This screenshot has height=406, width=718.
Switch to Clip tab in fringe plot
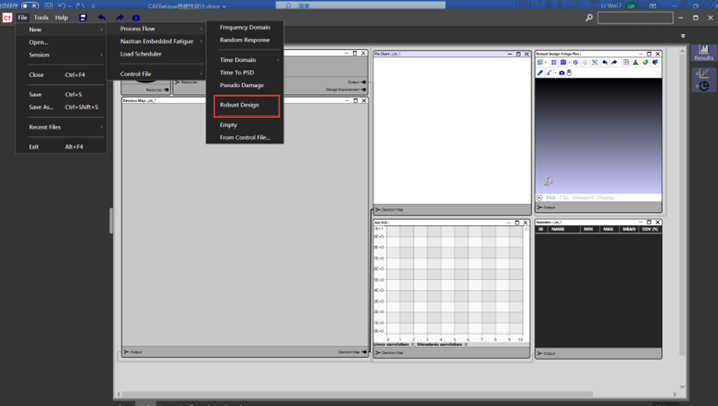[x=564, y=198]
